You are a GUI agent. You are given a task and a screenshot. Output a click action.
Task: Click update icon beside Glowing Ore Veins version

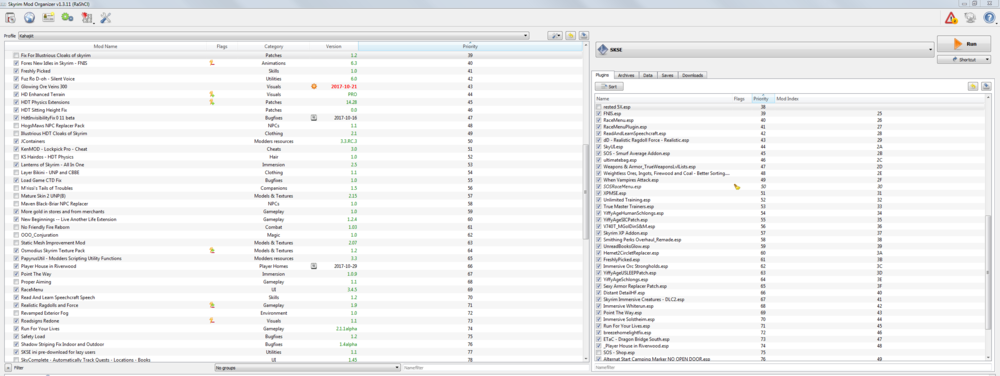[x=314, y=86]
